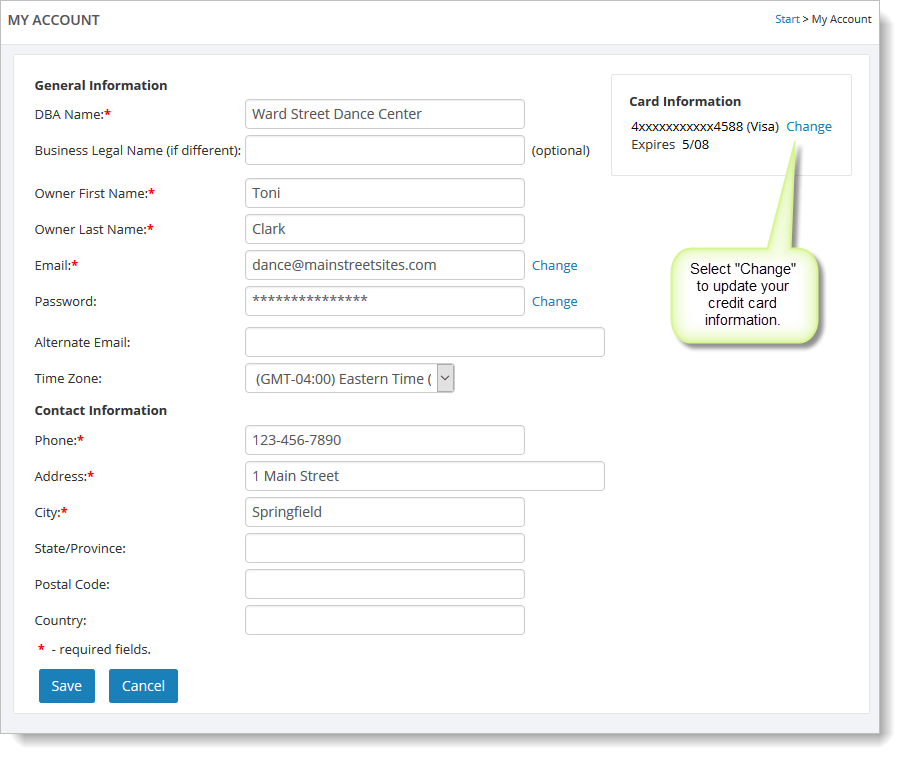The width and height of the screenshot is (905, 759).
Task: Click the Cancel button
Action: coord(143,686)
